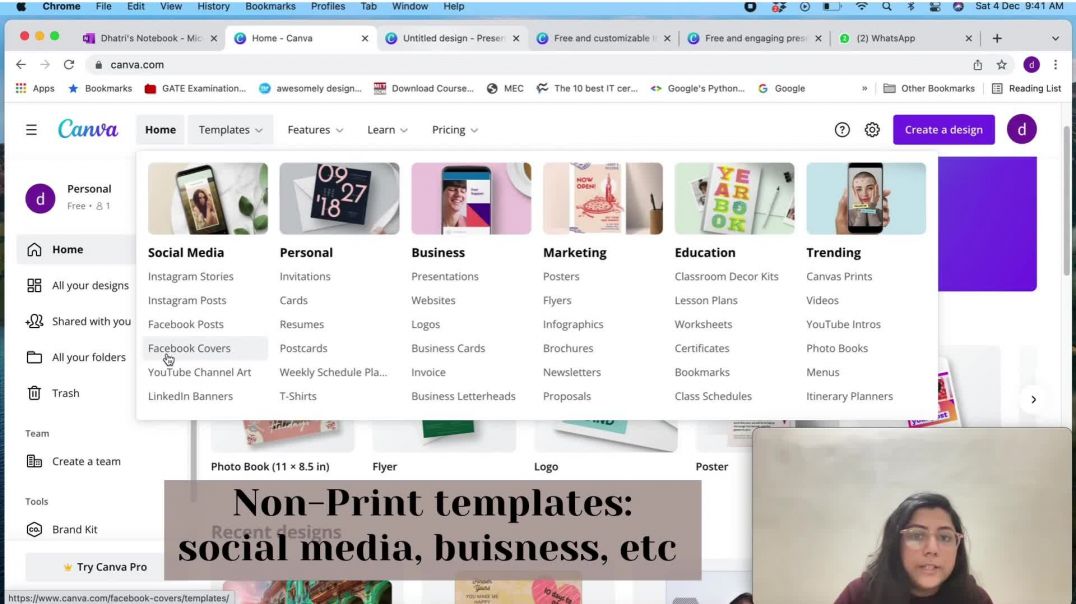Click the All your designs grid icon
1076x604 pixels.
(34, 286)
